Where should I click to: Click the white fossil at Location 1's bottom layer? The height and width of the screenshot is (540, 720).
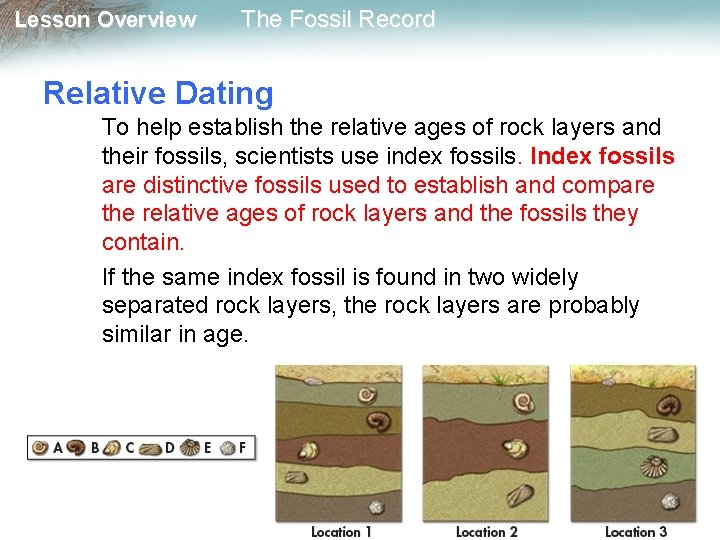point(377,507)
